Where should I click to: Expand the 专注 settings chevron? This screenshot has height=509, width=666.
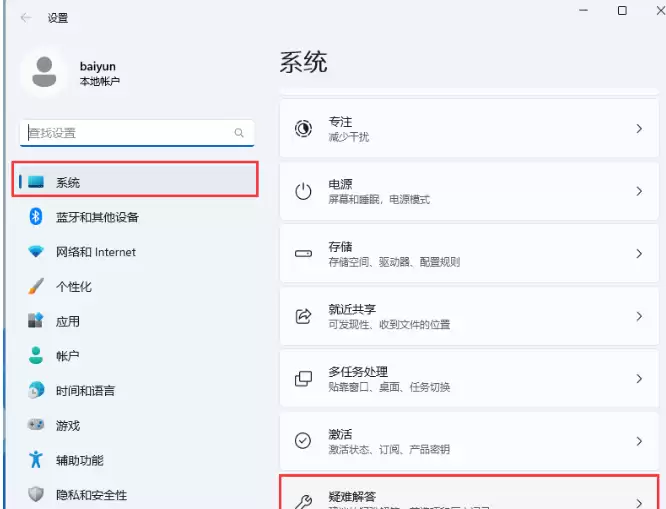[x=639, y=129]
